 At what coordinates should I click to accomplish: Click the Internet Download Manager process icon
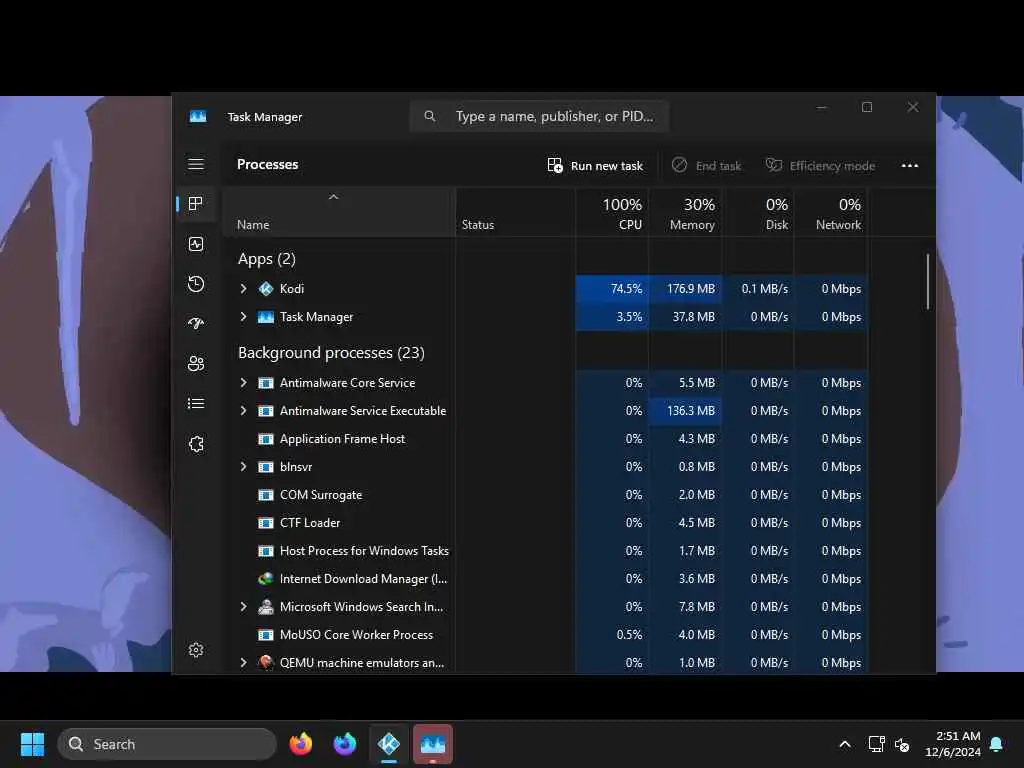(x=266, y=579)
